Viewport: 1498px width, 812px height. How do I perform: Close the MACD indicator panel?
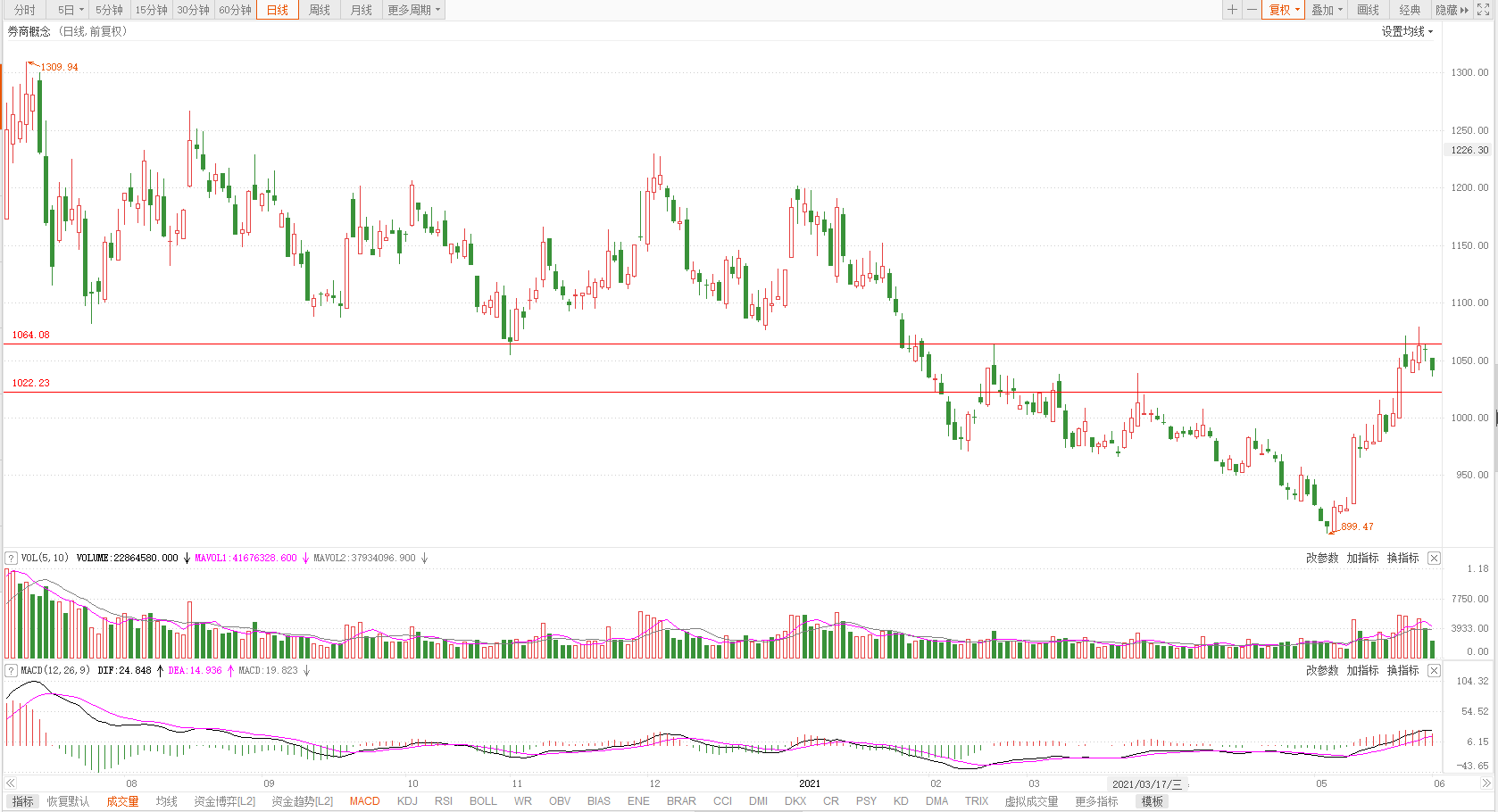tap(1434, 670)
